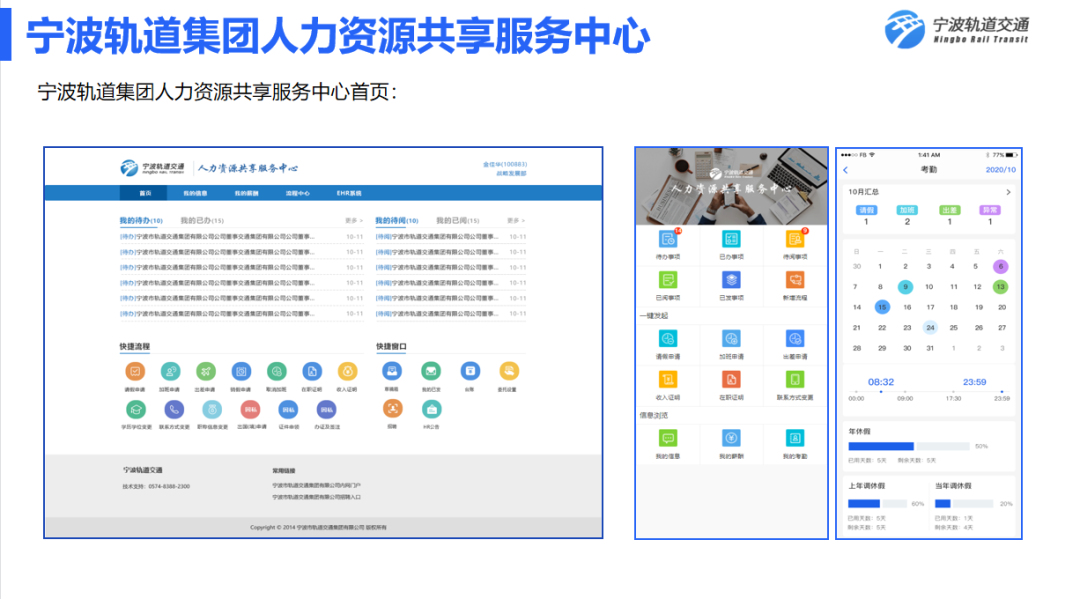Tap the back arrow on the 考勤 screen
This screenshot has height=599, width=1080.
click(x=846, y=169)
